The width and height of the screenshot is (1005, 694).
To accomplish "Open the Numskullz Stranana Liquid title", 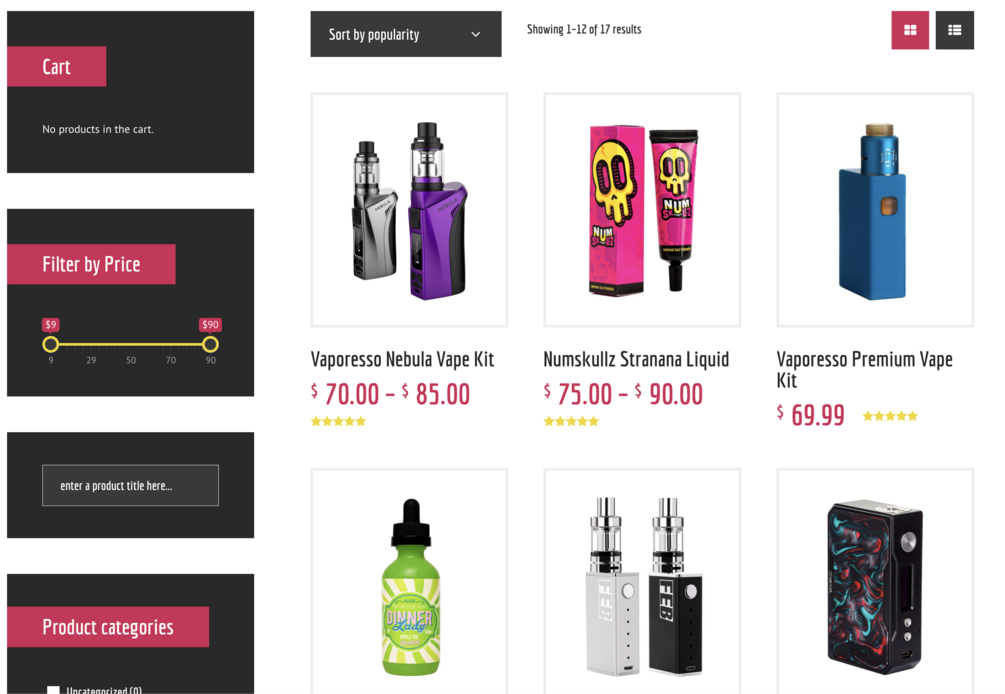I will 636,359.
